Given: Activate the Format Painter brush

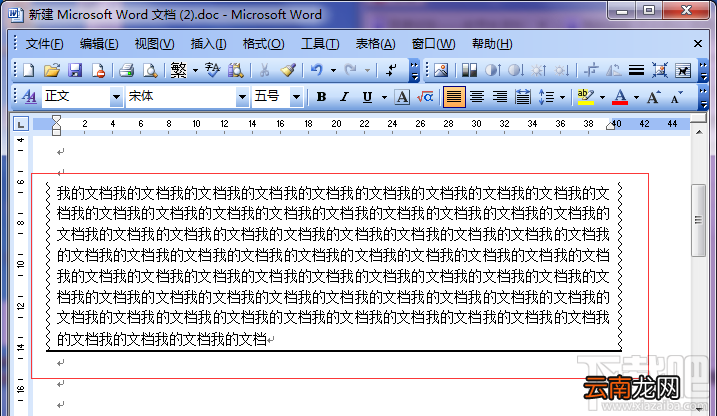Looking at the screenshot, I should [288, 70].
